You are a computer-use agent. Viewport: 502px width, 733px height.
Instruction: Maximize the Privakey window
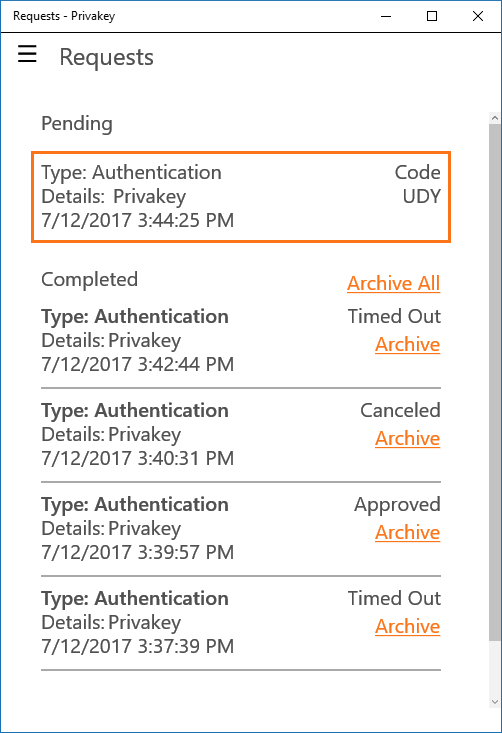(x=432, y=16)
